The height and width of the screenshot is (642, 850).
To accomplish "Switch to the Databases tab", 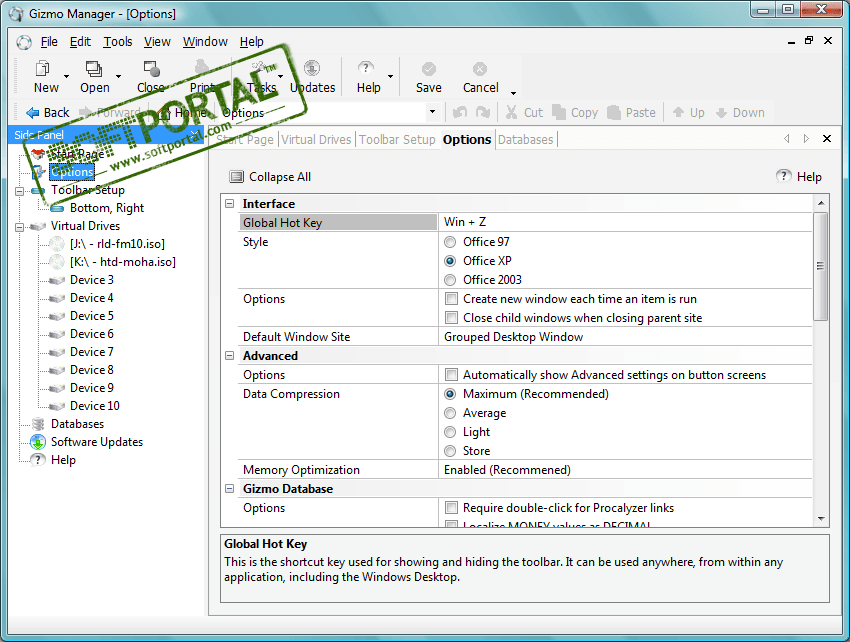I will (x=525, y=140).
